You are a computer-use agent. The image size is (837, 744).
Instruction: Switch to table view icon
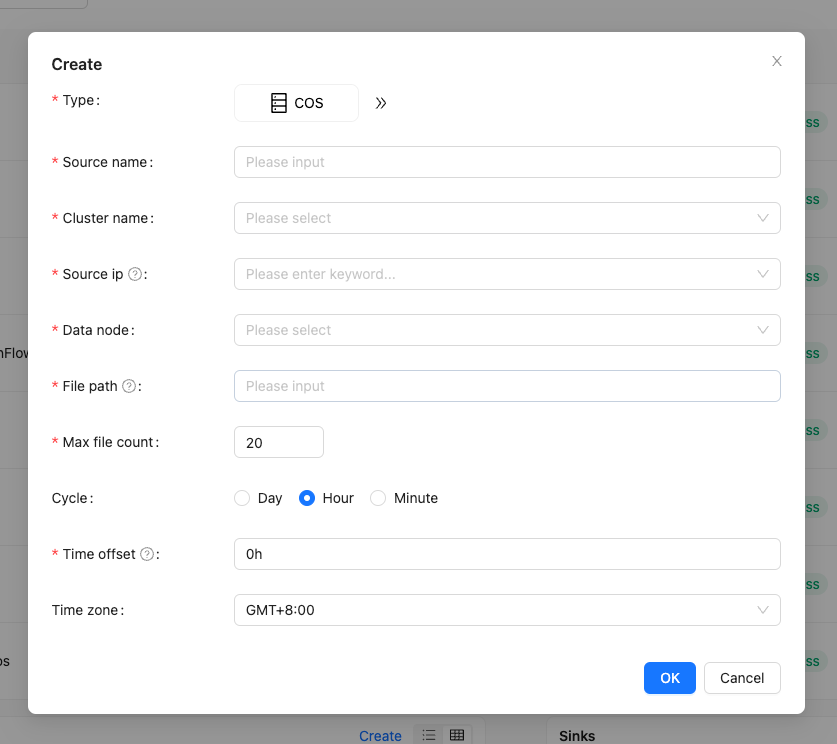pyautogui.click(x=457, y=735)
